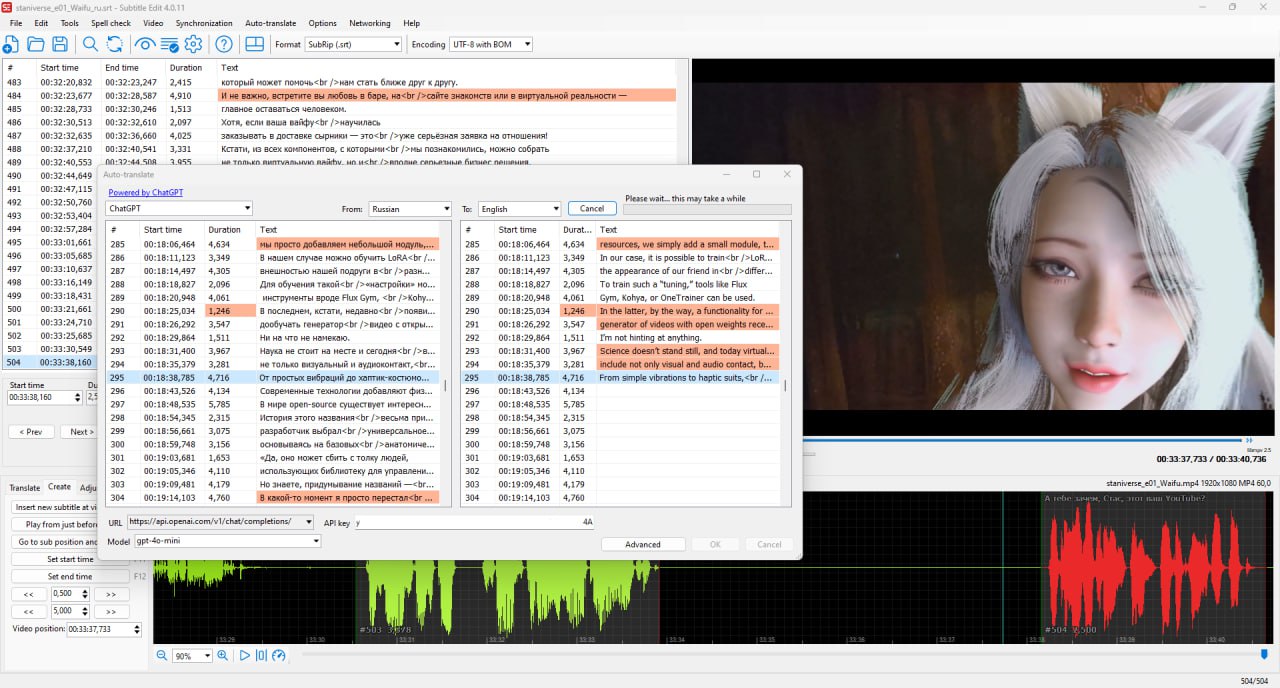Click the New subtitle file icon
The width and height of the screenshot is (1280, 688).
coord(11,44)
